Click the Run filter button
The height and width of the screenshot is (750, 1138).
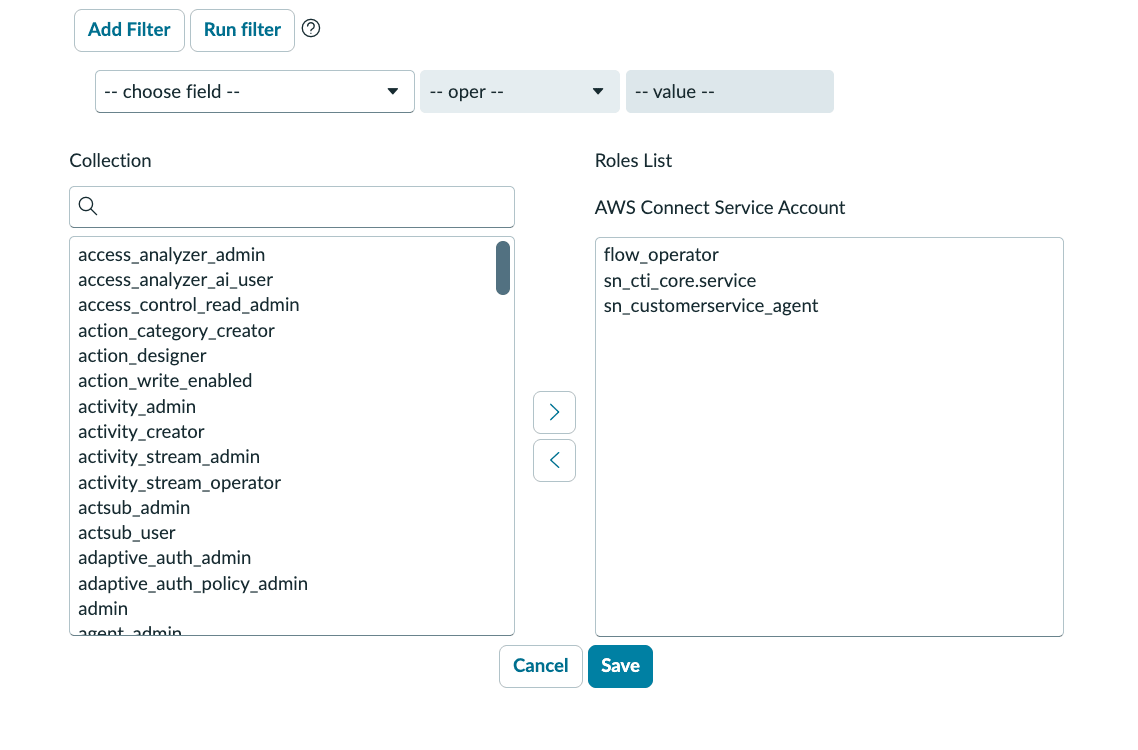coord(242,30)
